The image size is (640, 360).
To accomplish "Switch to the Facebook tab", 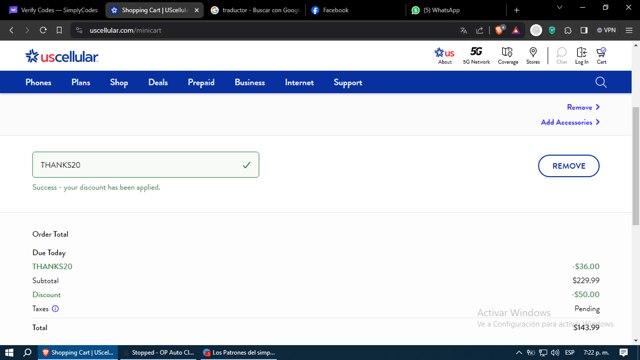I will pyautogui.click(x=355, y=10).
